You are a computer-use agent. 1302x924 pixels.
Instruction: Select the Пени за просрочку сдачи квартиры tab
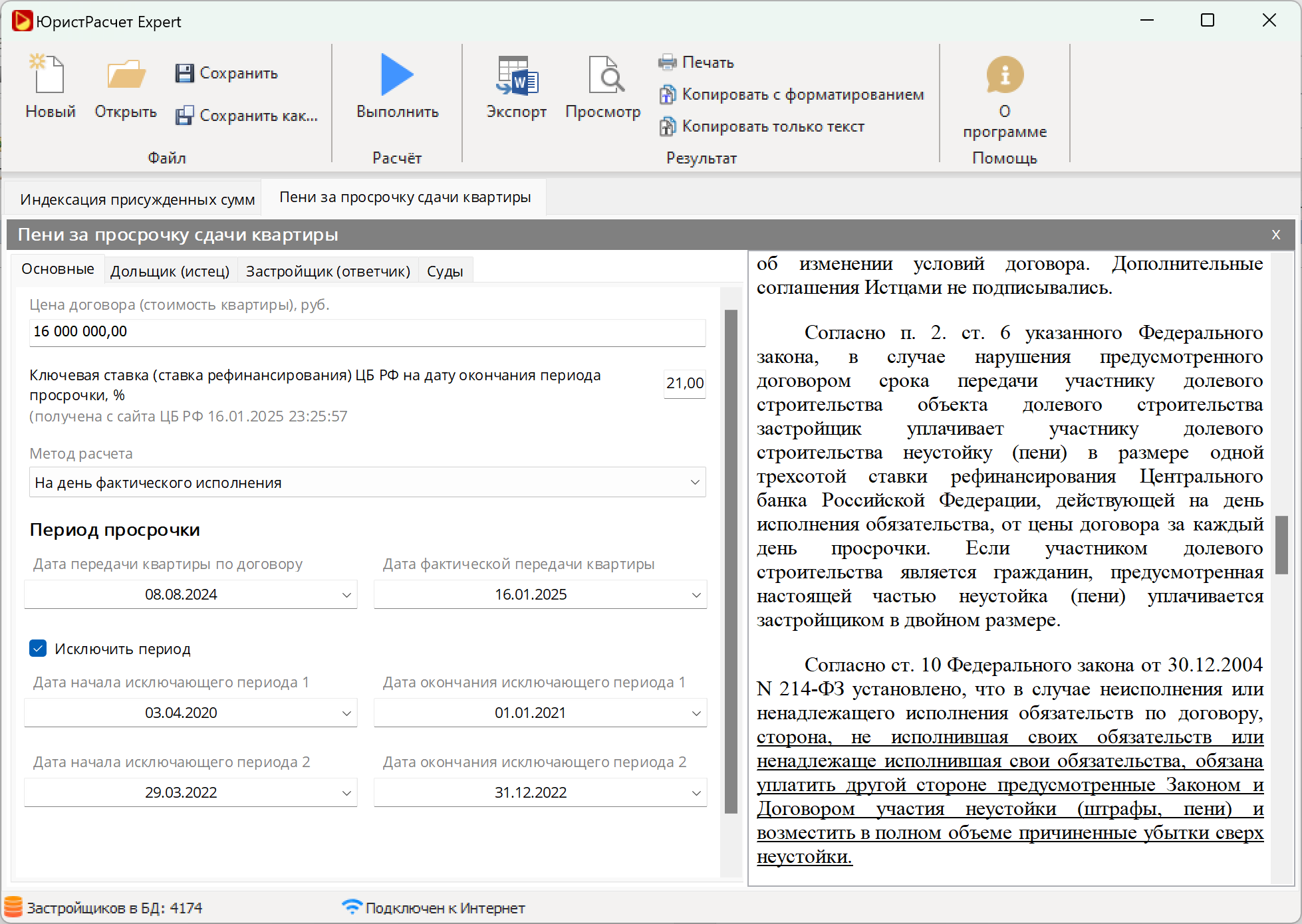tap(405, 197)
